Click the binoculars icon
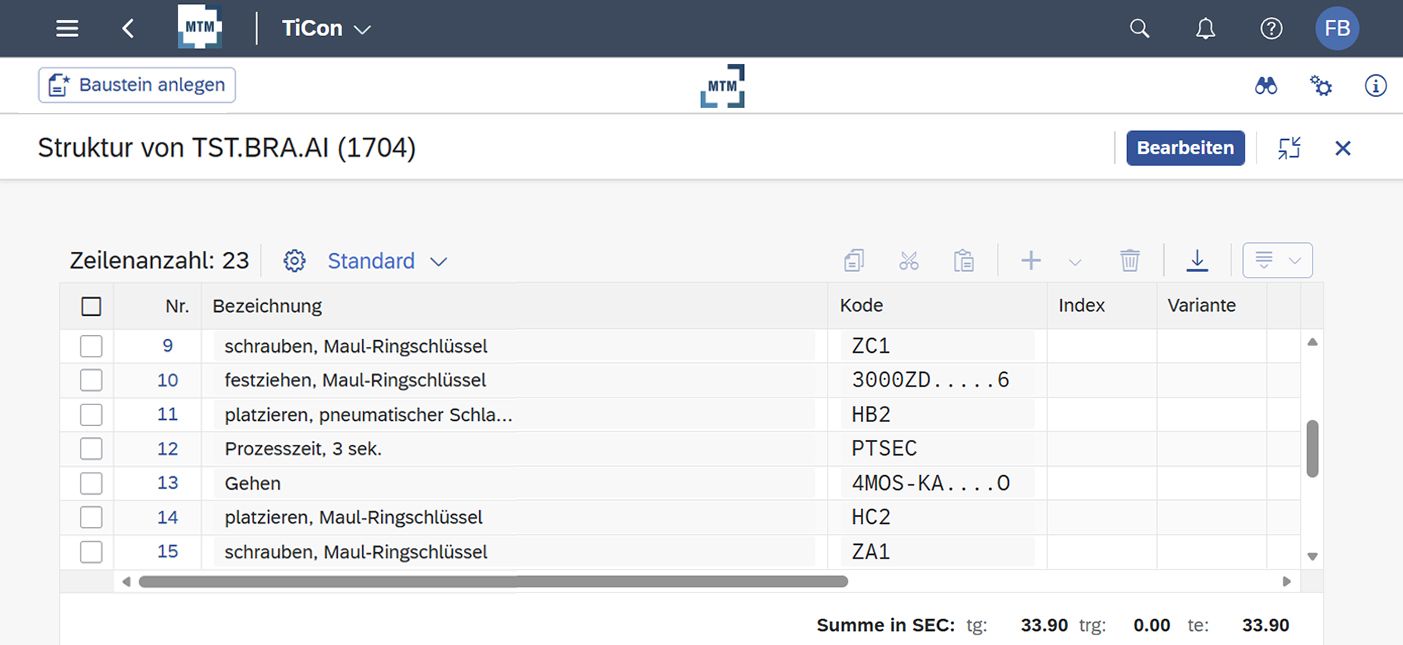The image size is (1403, 645). (x=1266, y=86)
